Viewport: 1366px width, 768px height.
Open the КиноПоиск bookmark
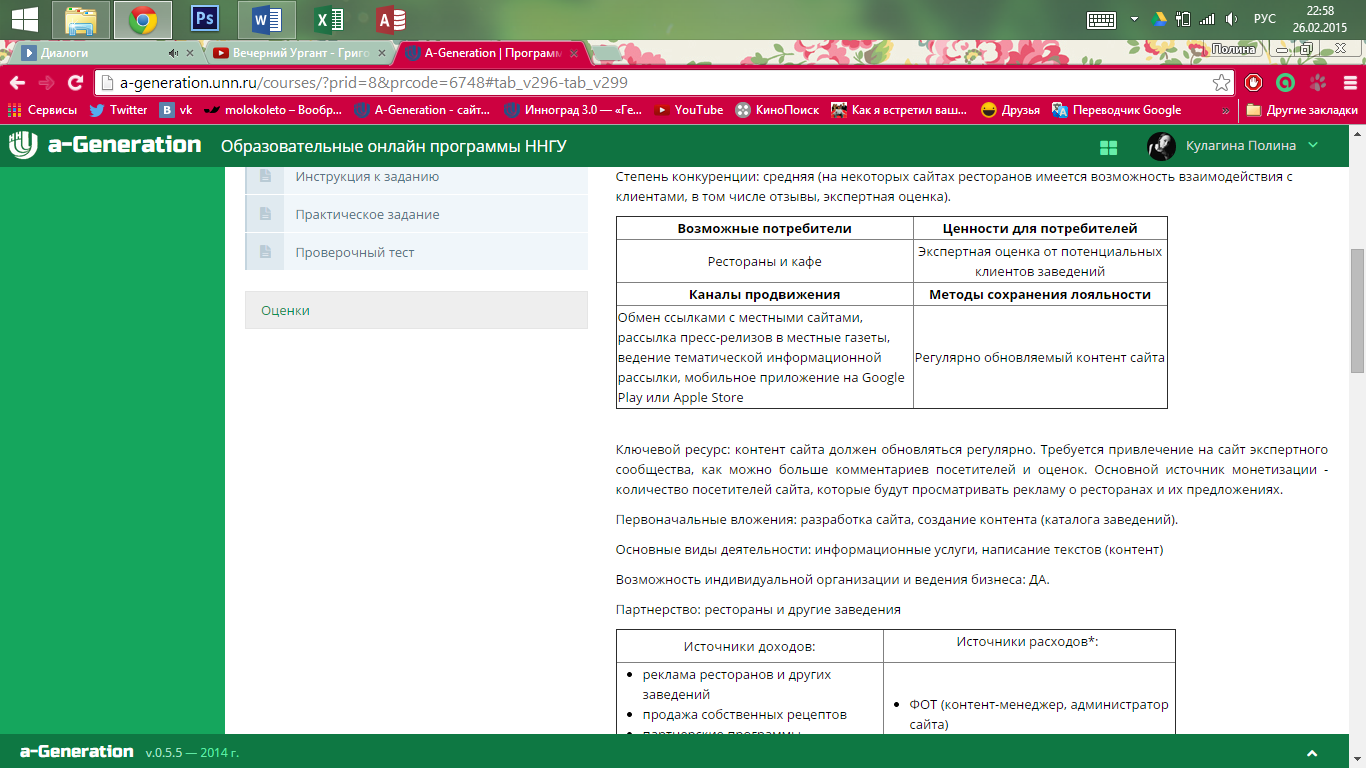click(777, 110)
